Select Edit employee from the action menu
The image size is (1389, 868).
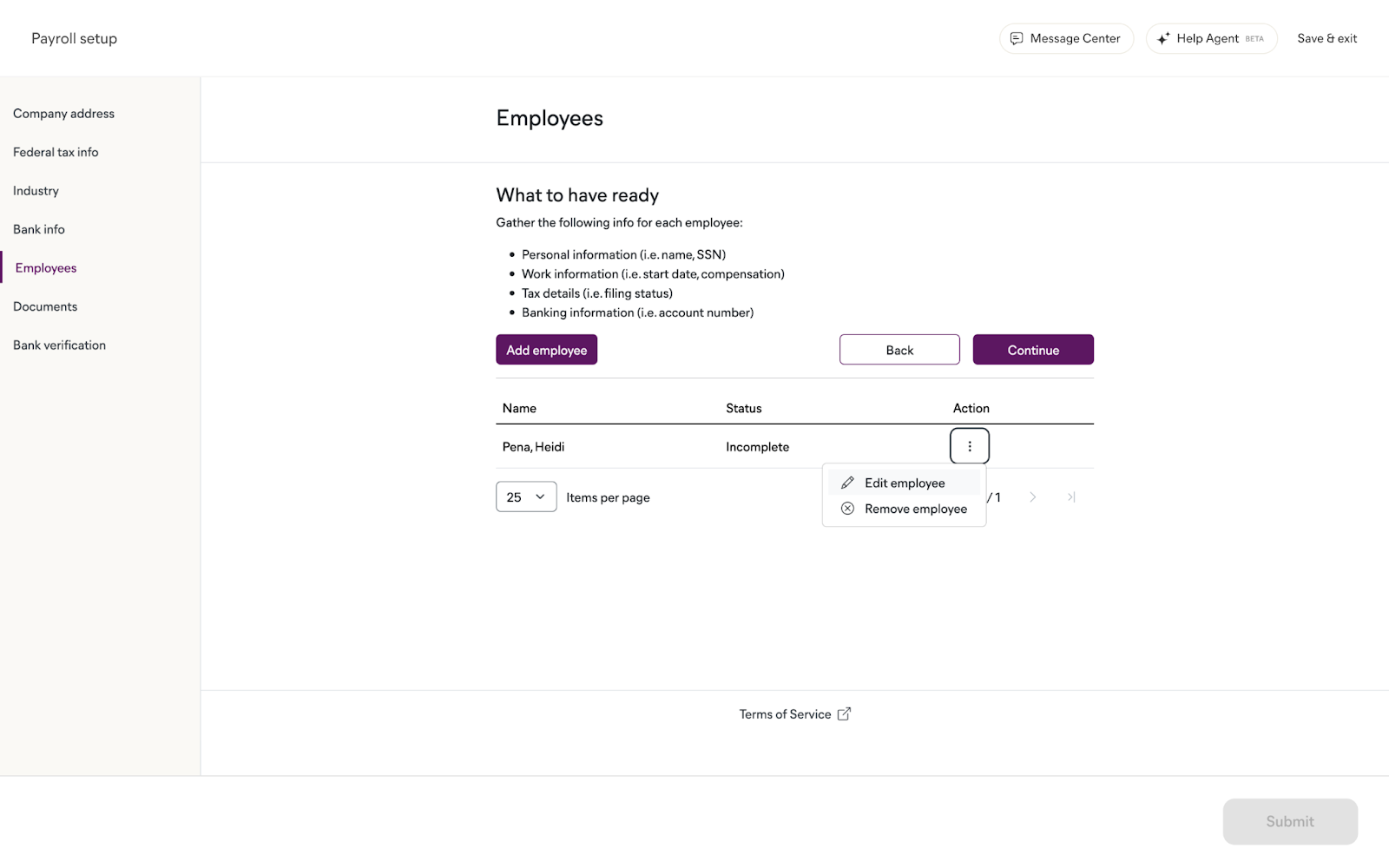[905, 483]
